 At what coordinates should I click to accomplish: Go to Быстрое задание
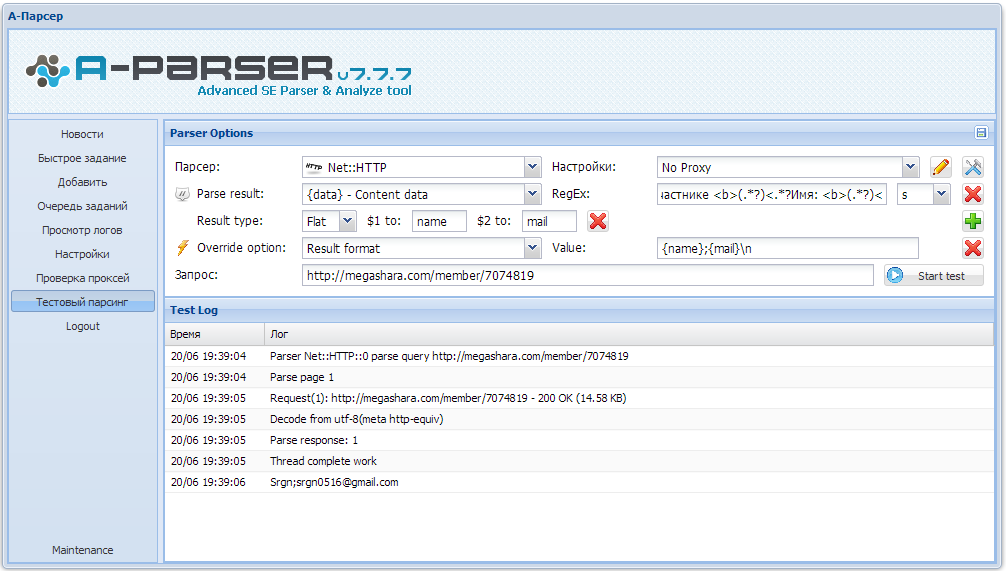coord(82,158)
